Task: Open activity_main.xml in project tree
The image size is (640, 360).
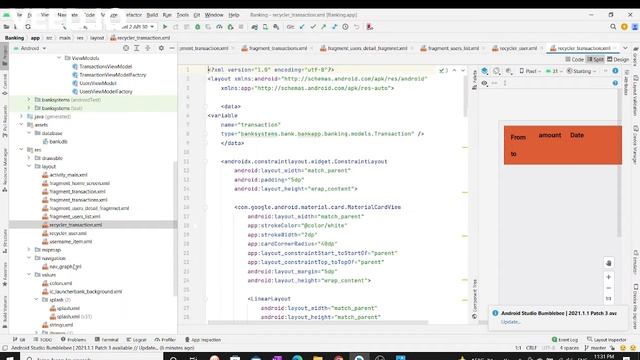Action: pos(64,175)
